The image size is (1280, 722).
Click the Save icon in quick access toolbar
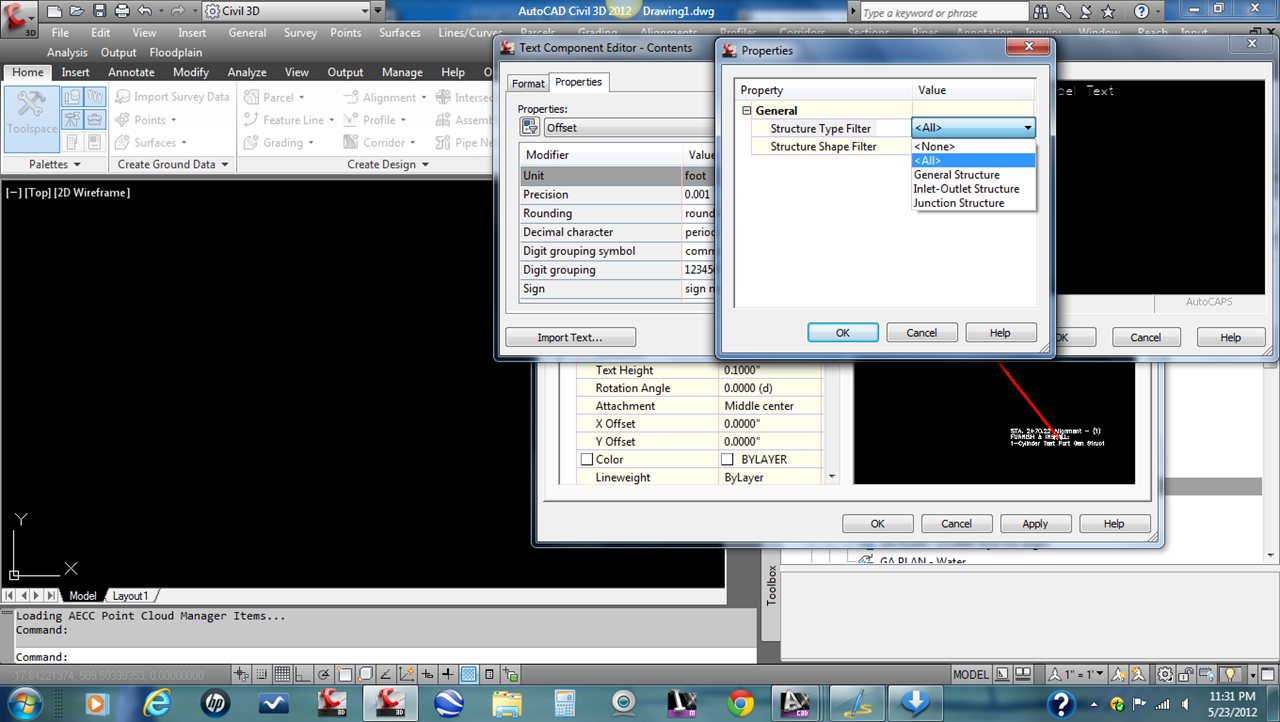[98, 12]
